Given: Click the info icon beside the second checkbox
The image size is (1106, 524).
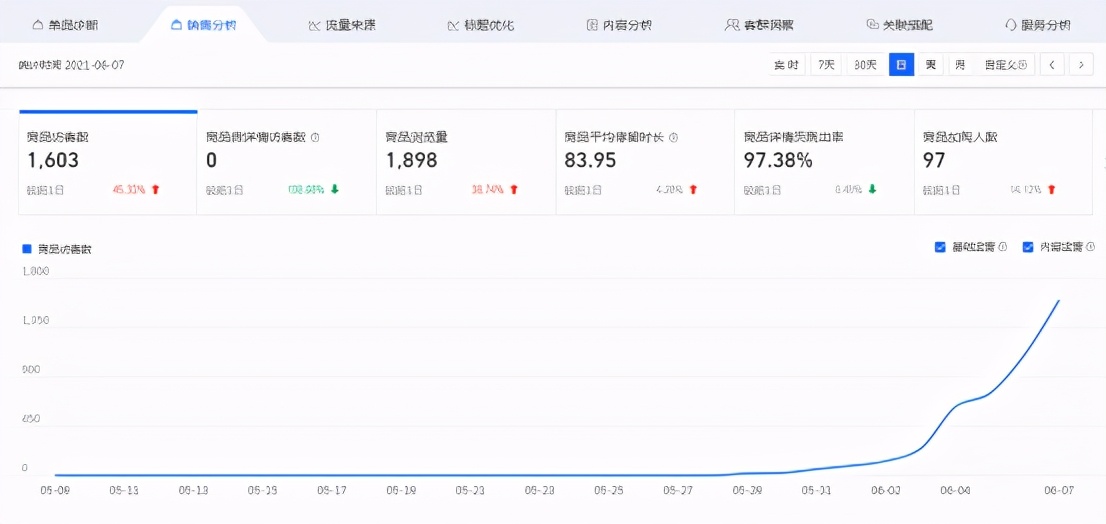Looking at the screenshot, I should (x=1090, y=247).
